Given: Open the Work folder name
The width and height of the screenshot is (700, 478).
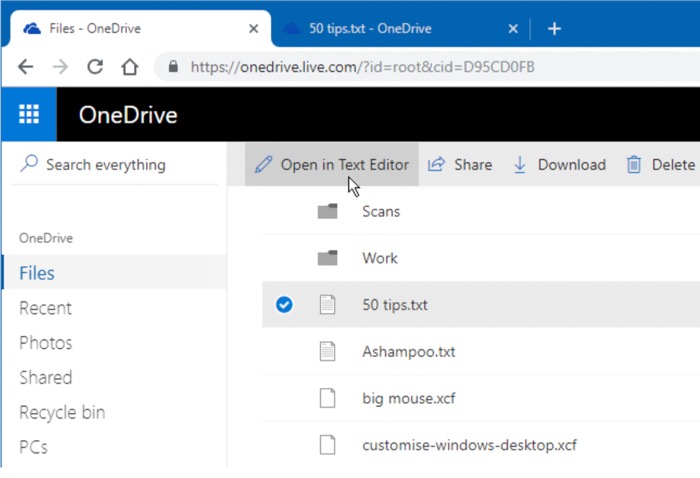Looking at the screenshot, I should click(x=379, y=258).
